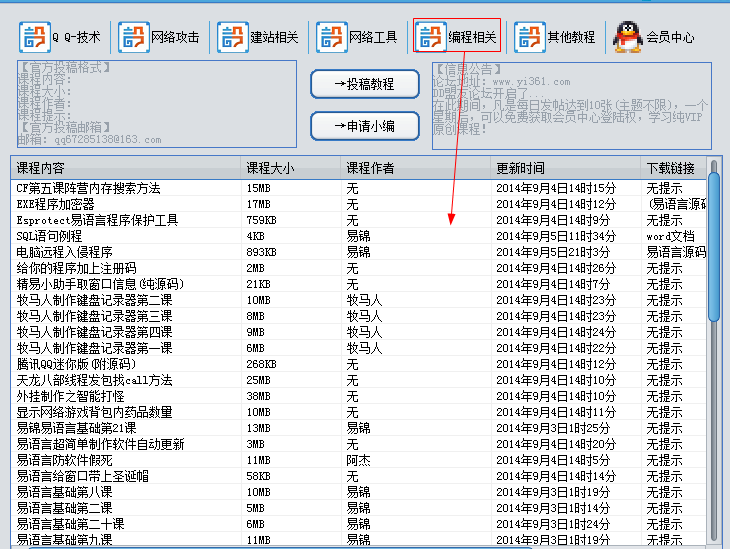730x549 pixels.
Task: Sort by 课程作者 column header
Action: point(415,168)
